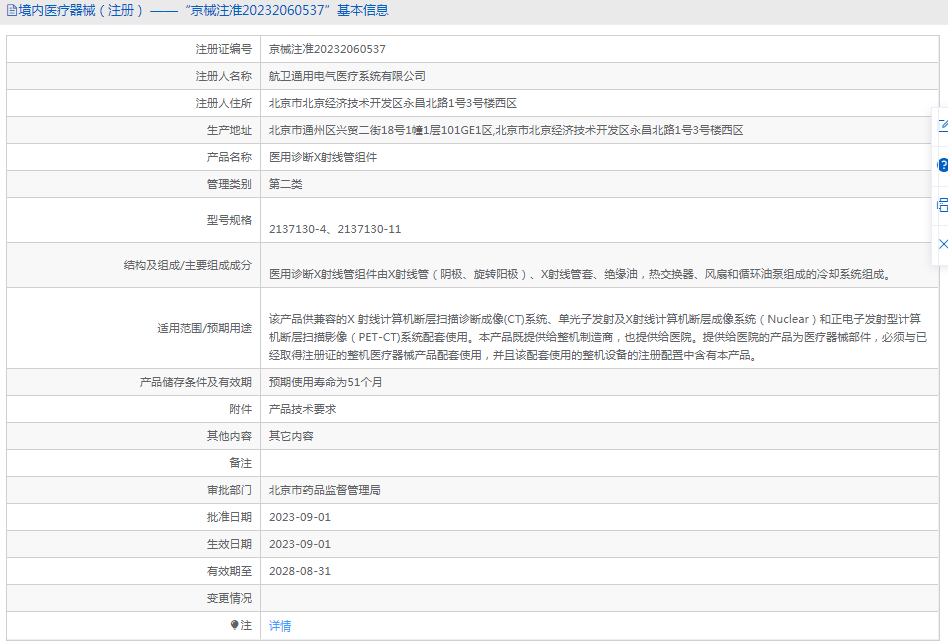Click approval department 北京市药品监督管理局
The height and width of the screenshot is (643, 948).
325,490
